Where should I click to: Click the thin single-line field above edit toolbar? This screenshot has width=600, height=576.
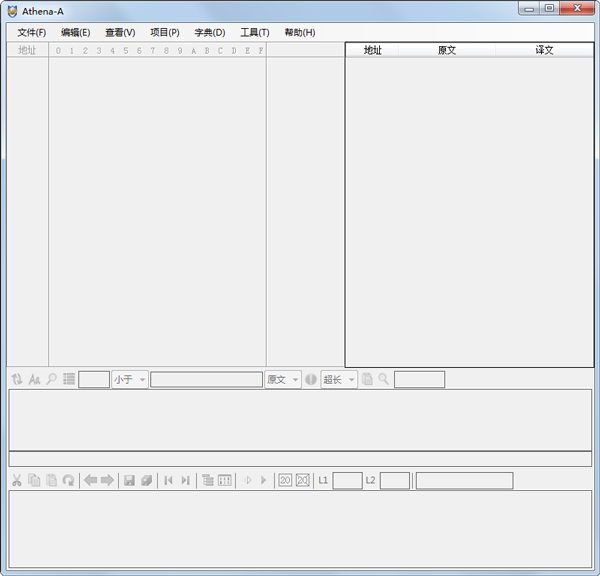(300, 459)
